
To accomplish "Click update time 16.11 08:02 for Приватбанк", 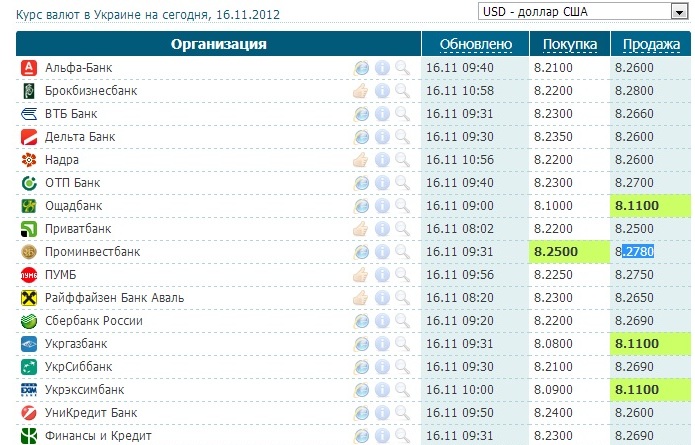I will click(x=460, y=229).
